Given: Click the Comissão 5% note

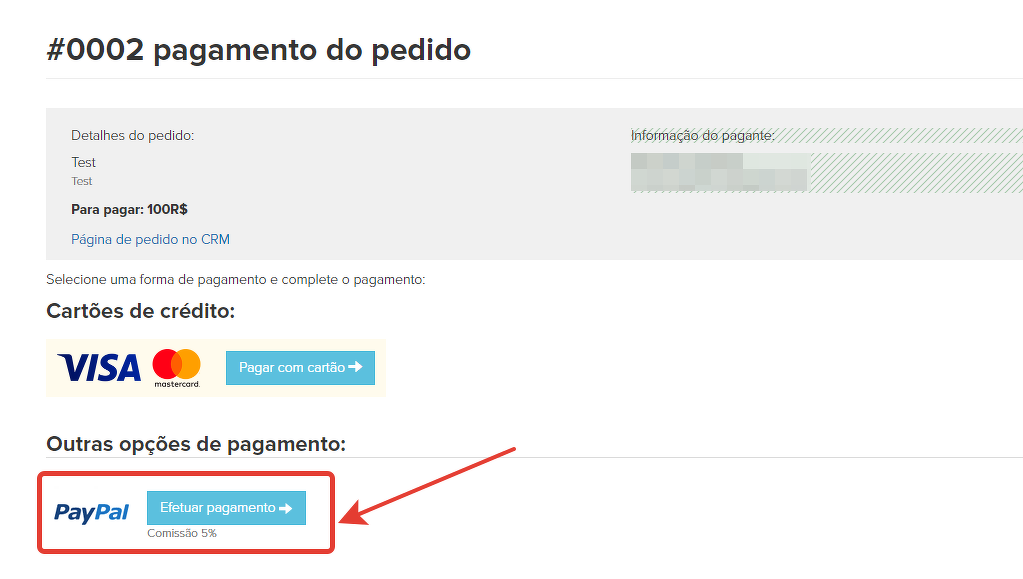Looking at the screenshot, I should click(x=181, y=533).
